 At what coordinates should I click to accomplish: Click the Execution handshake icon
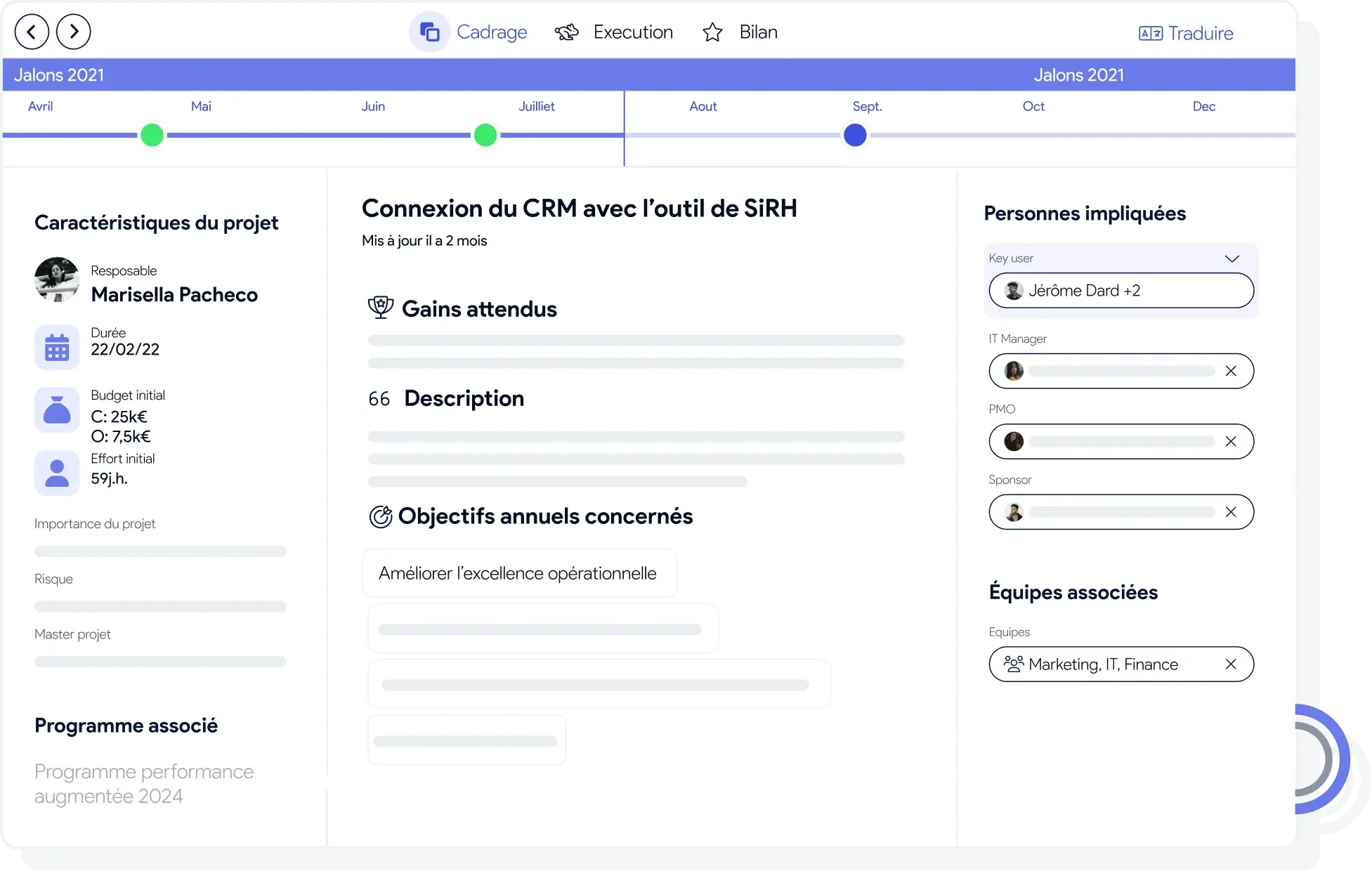coord(566,32)
